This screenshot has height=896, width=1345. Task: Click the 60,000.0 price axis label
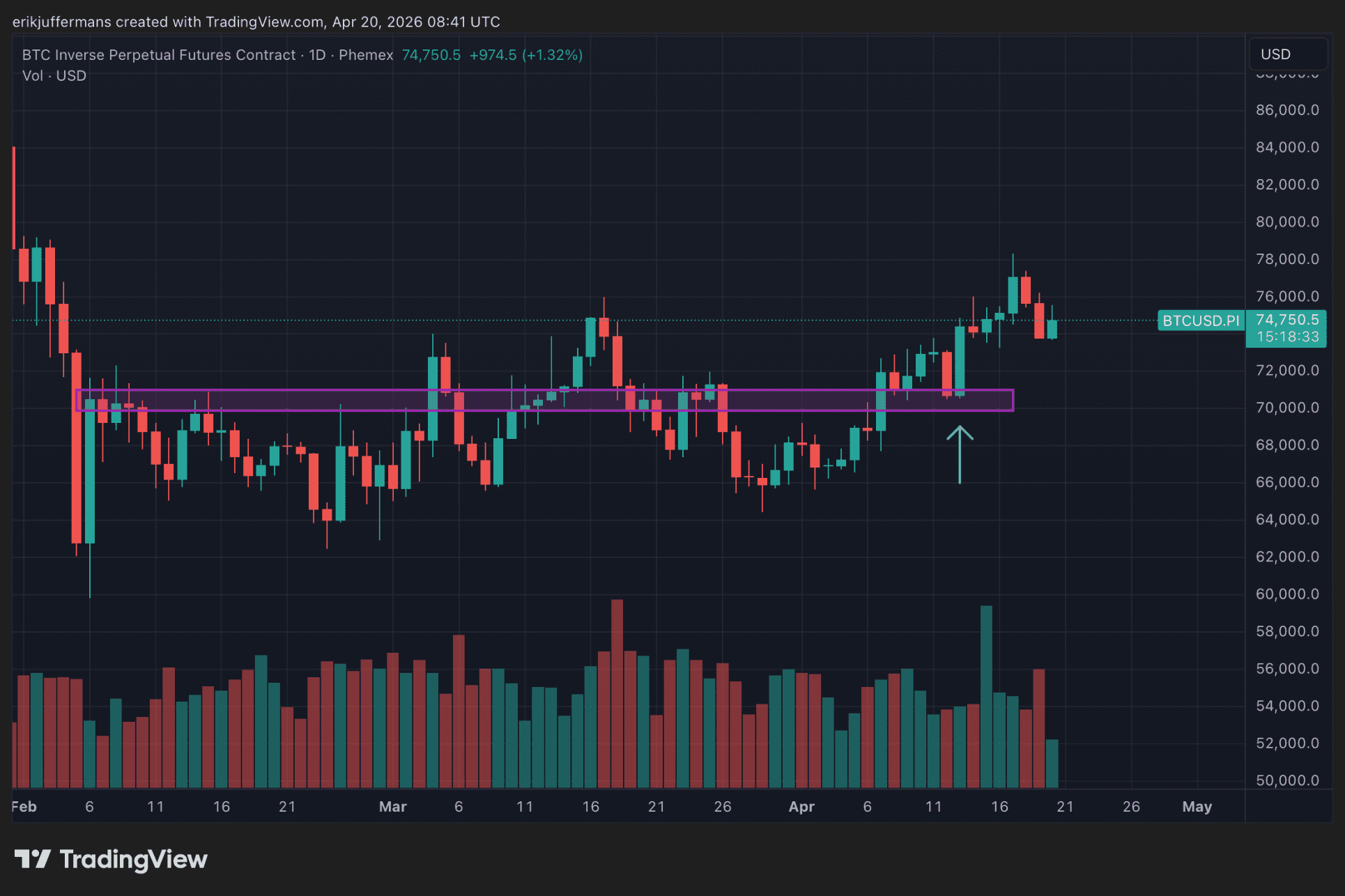pyautogui.click(x=1286, y=594)
